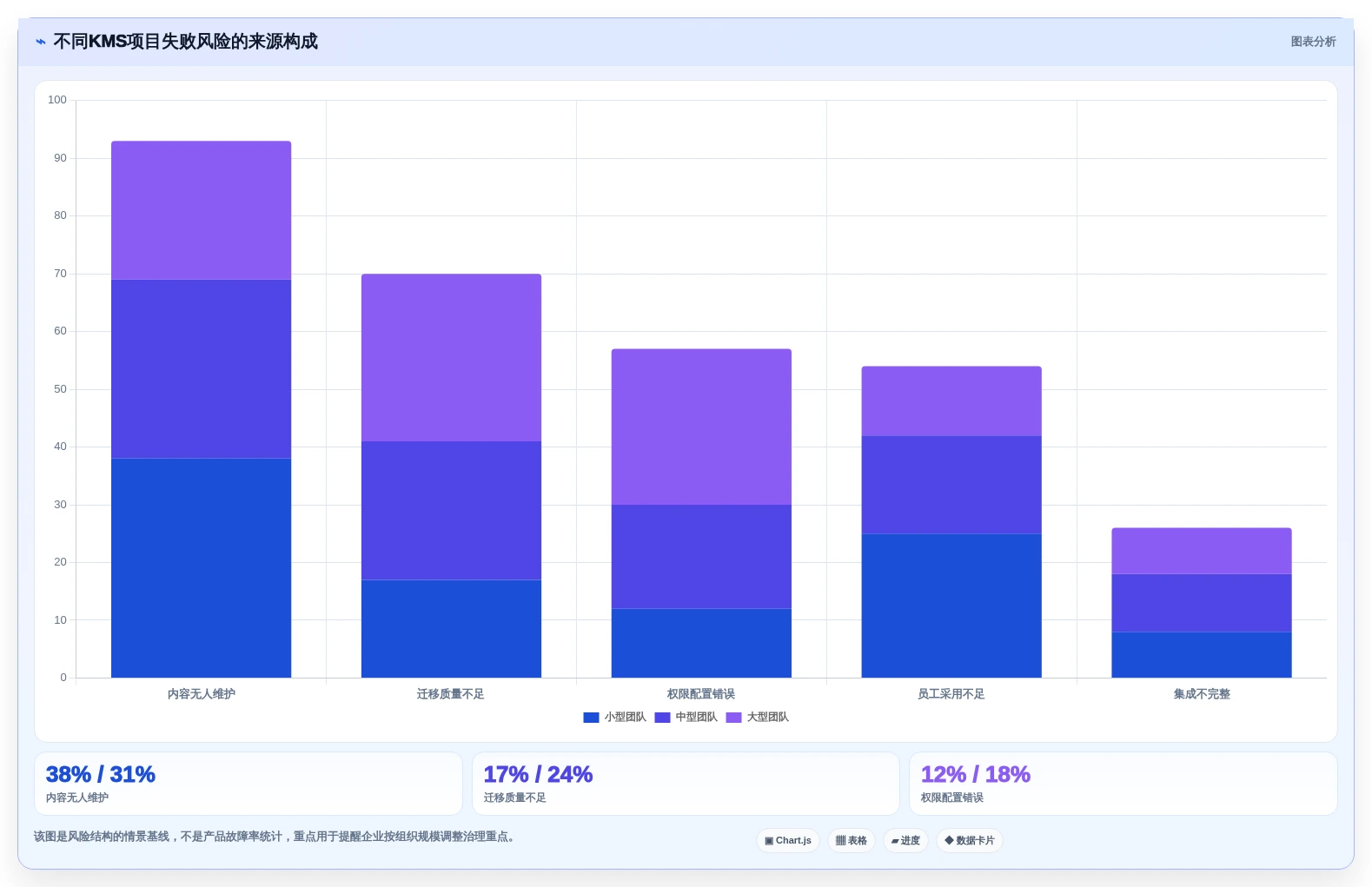Click the 小型团队 segment of the 迁移质量不足 bar
This screenshot has width=1372, height=887.
[x=451, y=629]
